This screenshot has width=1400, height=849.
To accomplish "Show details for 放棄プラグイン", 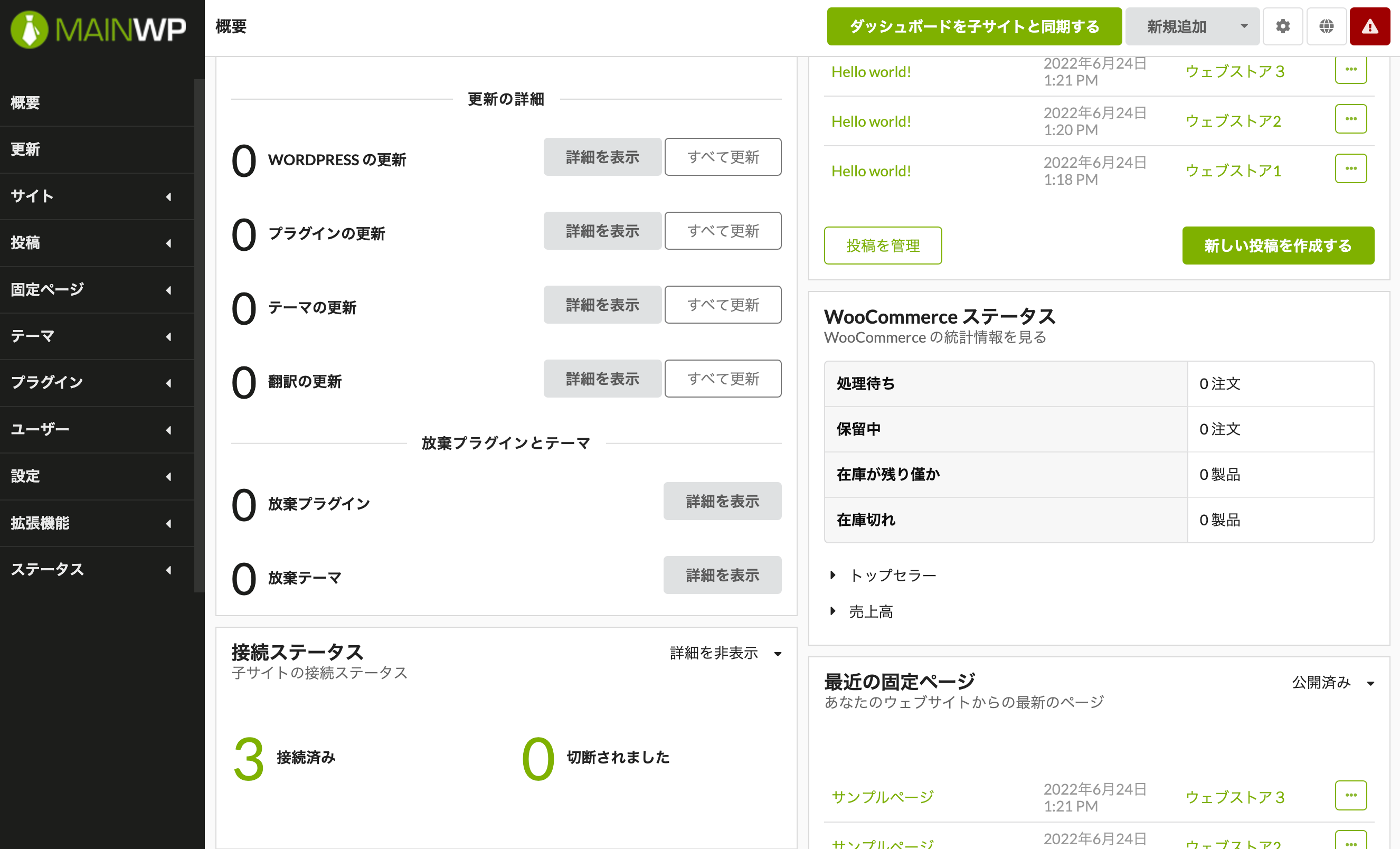I will [x=722, y=501].
